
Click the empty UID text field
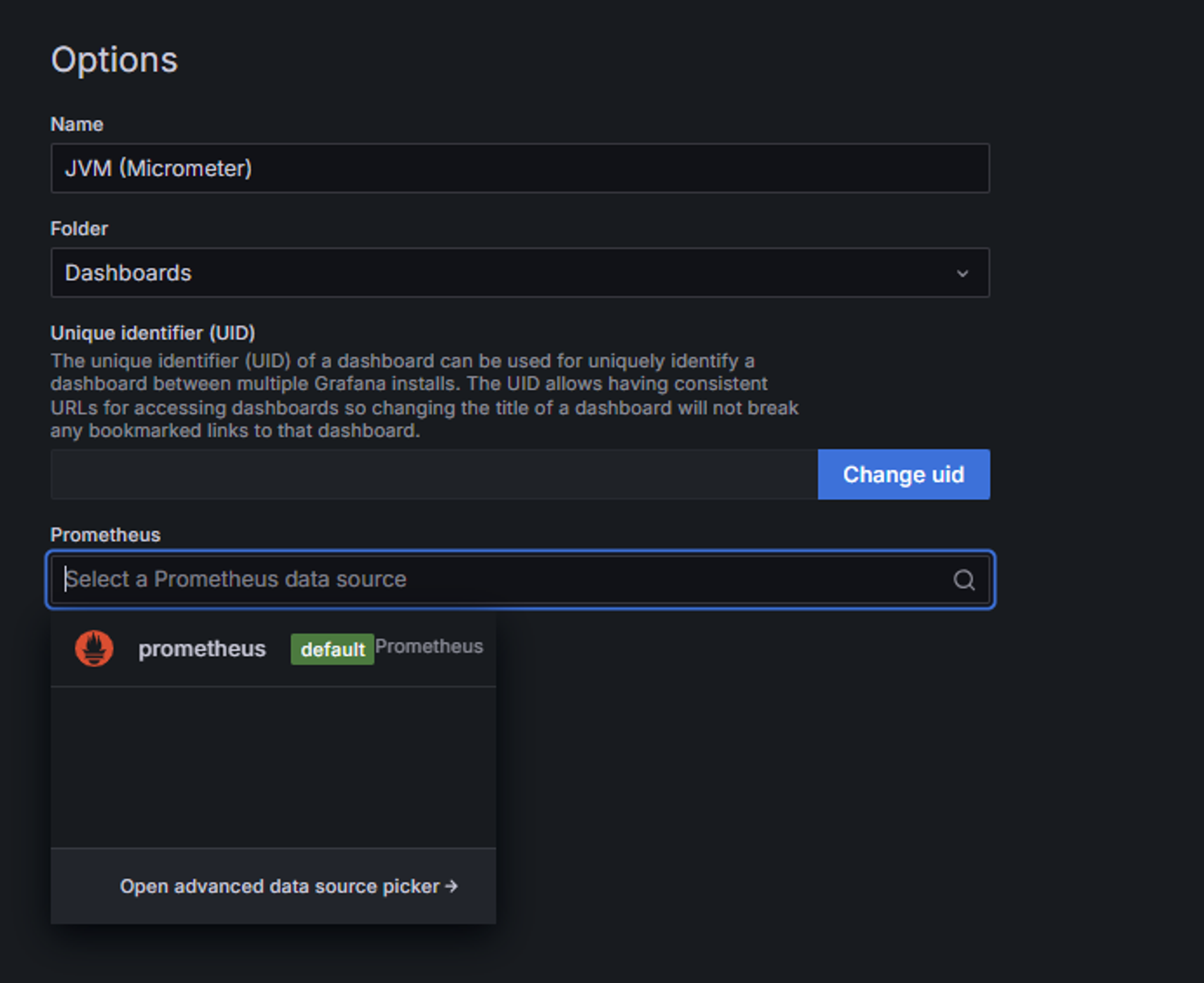point(433,474)
